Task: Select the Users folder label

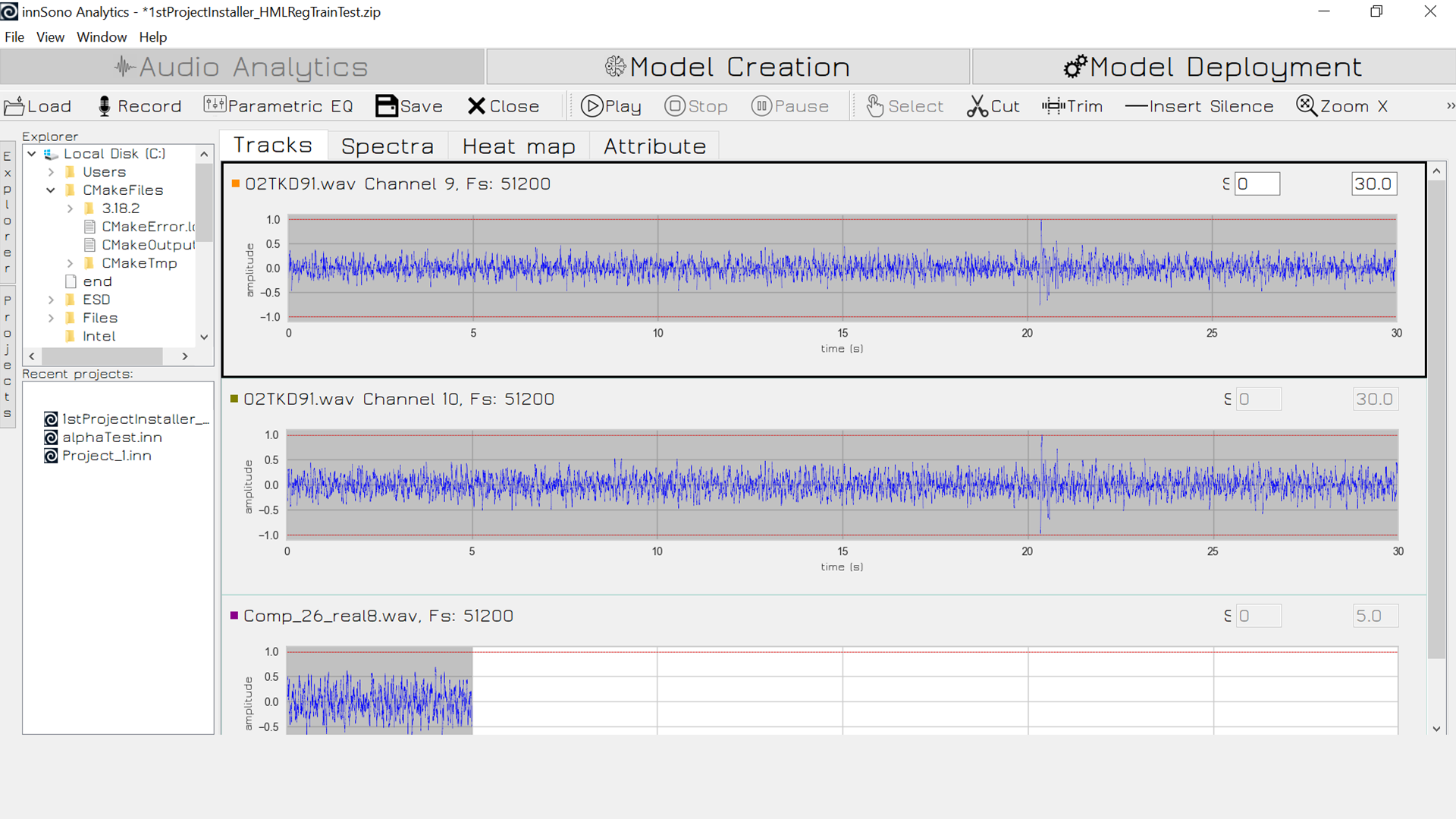Action: click(104, 172)
